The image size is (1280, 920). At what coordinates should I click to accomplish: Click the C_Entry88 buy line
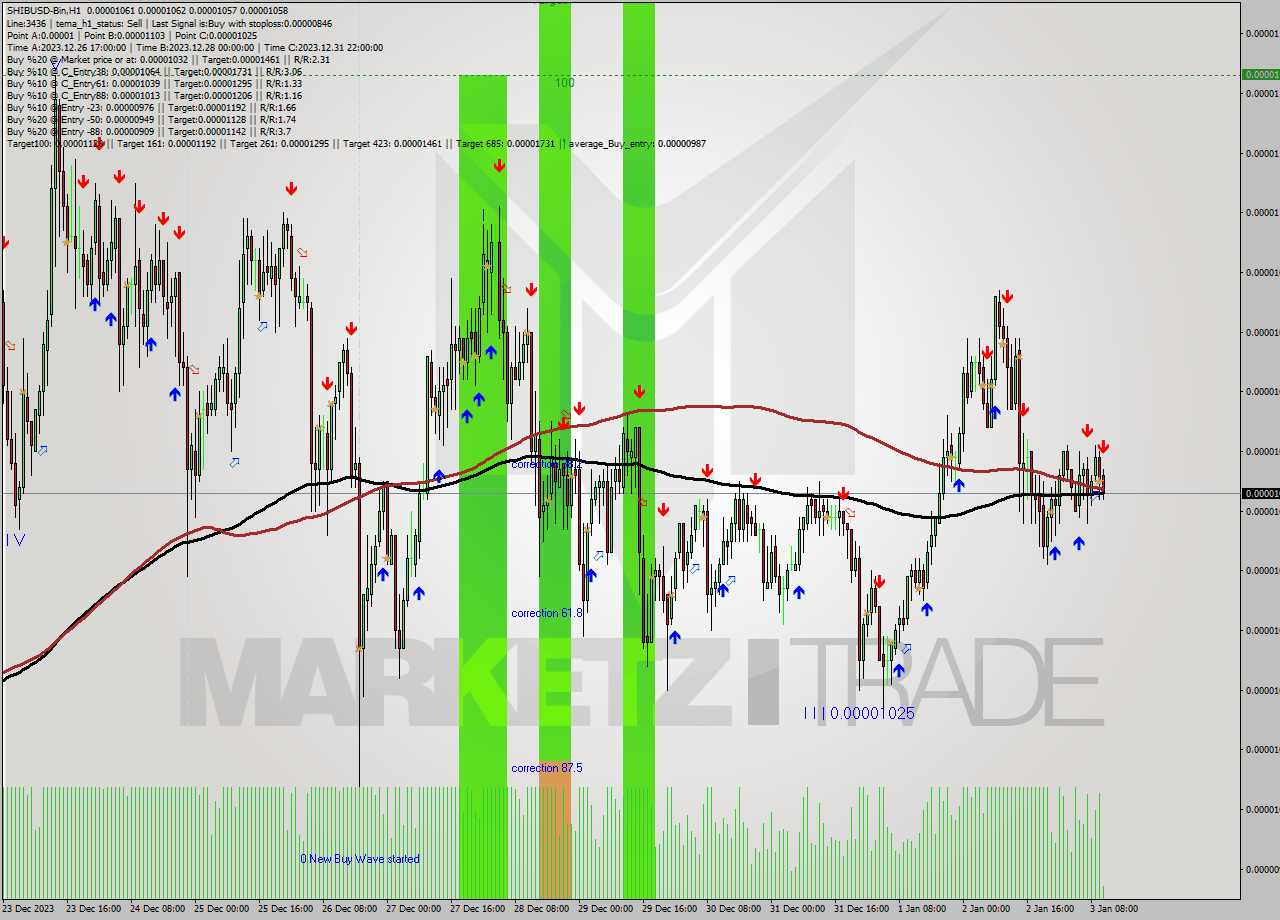(154, 95)
